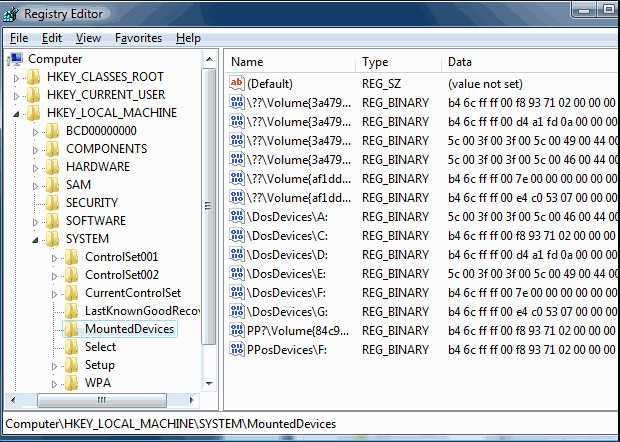Click the LastKnownGoodRecovery folder icon
The width and height of the screenshot is (620, 442).
pyautogui.click(x=72, y=311)
